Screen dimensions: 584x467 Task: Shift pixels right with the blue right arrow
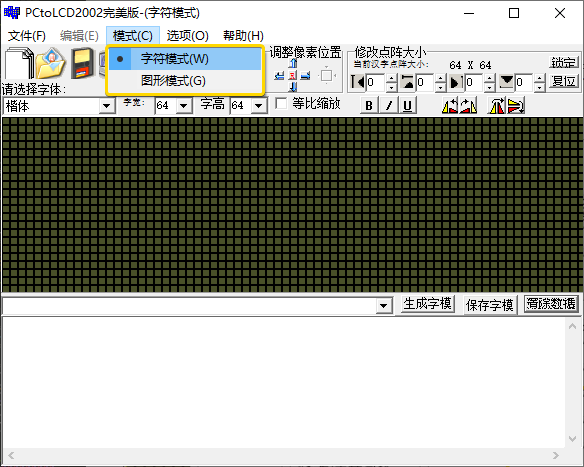click(x=305, y=76)
